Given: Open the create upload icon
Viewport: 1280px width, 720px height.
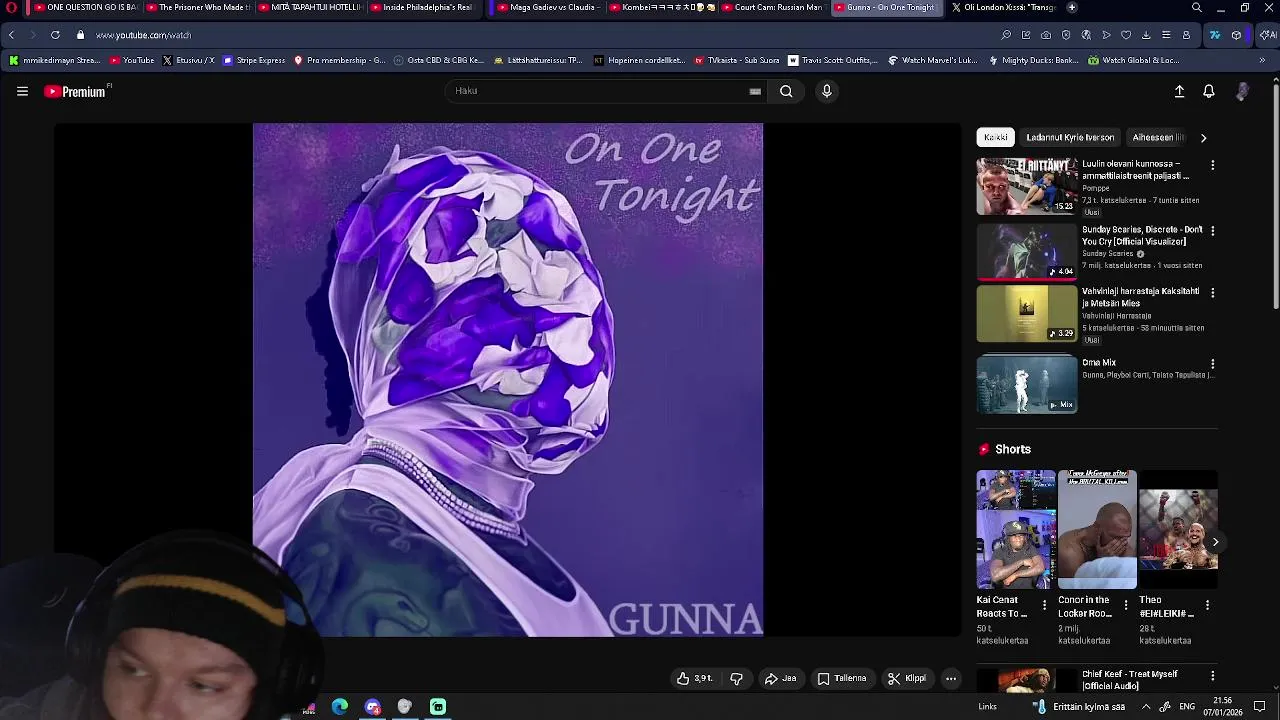Looking at the screenshot, I should (x=1179, y=91).
